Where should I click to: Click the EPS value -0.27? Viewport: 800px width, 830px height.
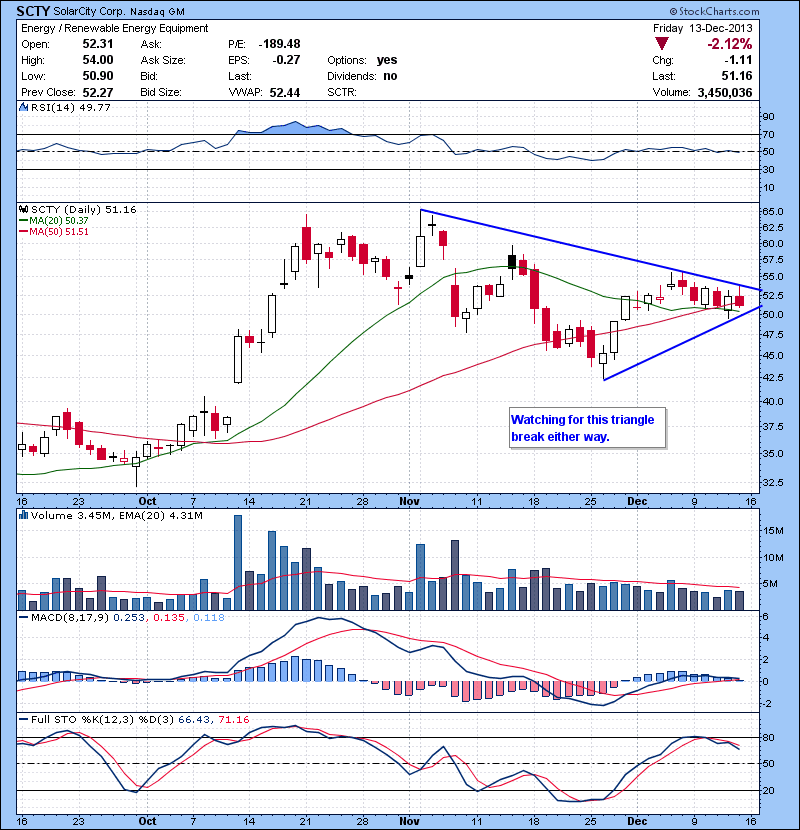(x=286, y=60)
